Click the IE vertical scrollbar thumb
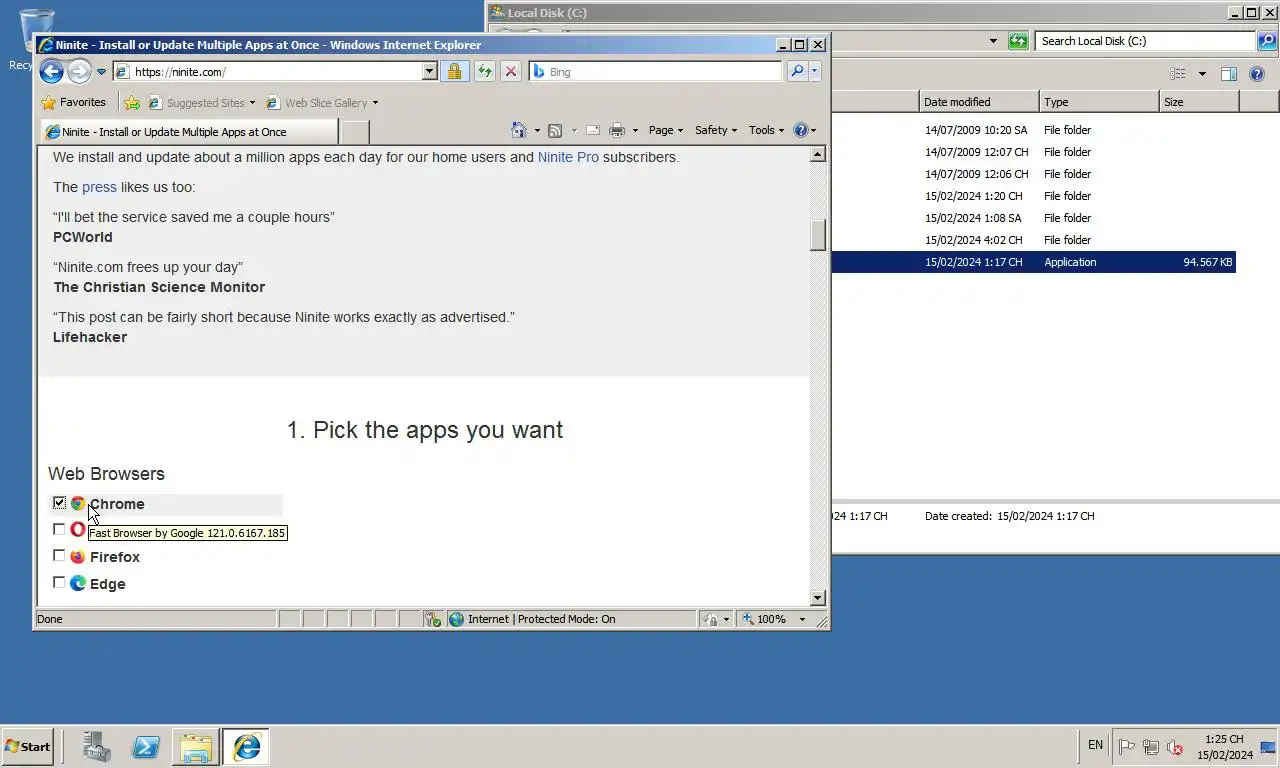The height and width of the screenshot is (768, 1280). [818, 234]
